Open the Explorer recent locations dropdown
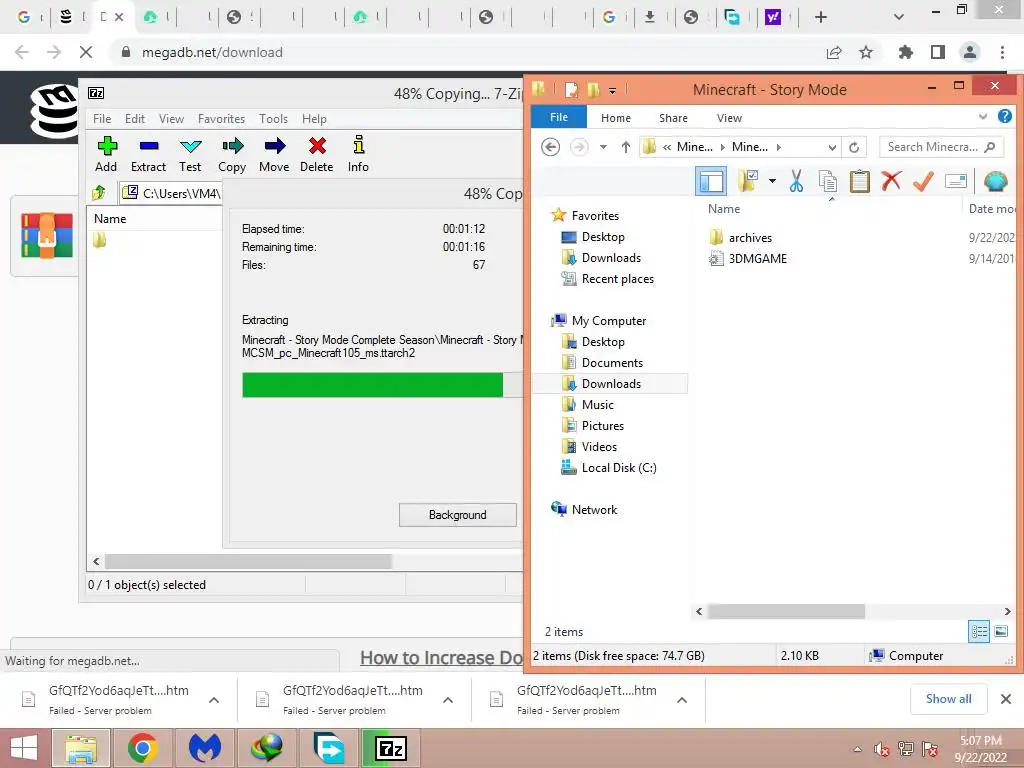Image resolution: width=1024 pixels, height=768 pixels. click(603, 147)
